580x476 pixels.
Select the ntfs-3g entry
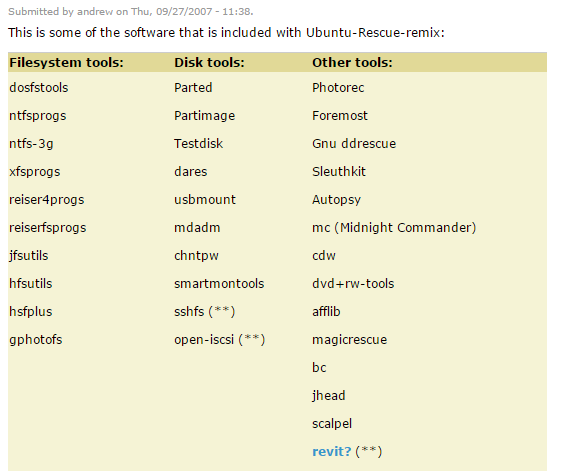click(x=31, y=144)
